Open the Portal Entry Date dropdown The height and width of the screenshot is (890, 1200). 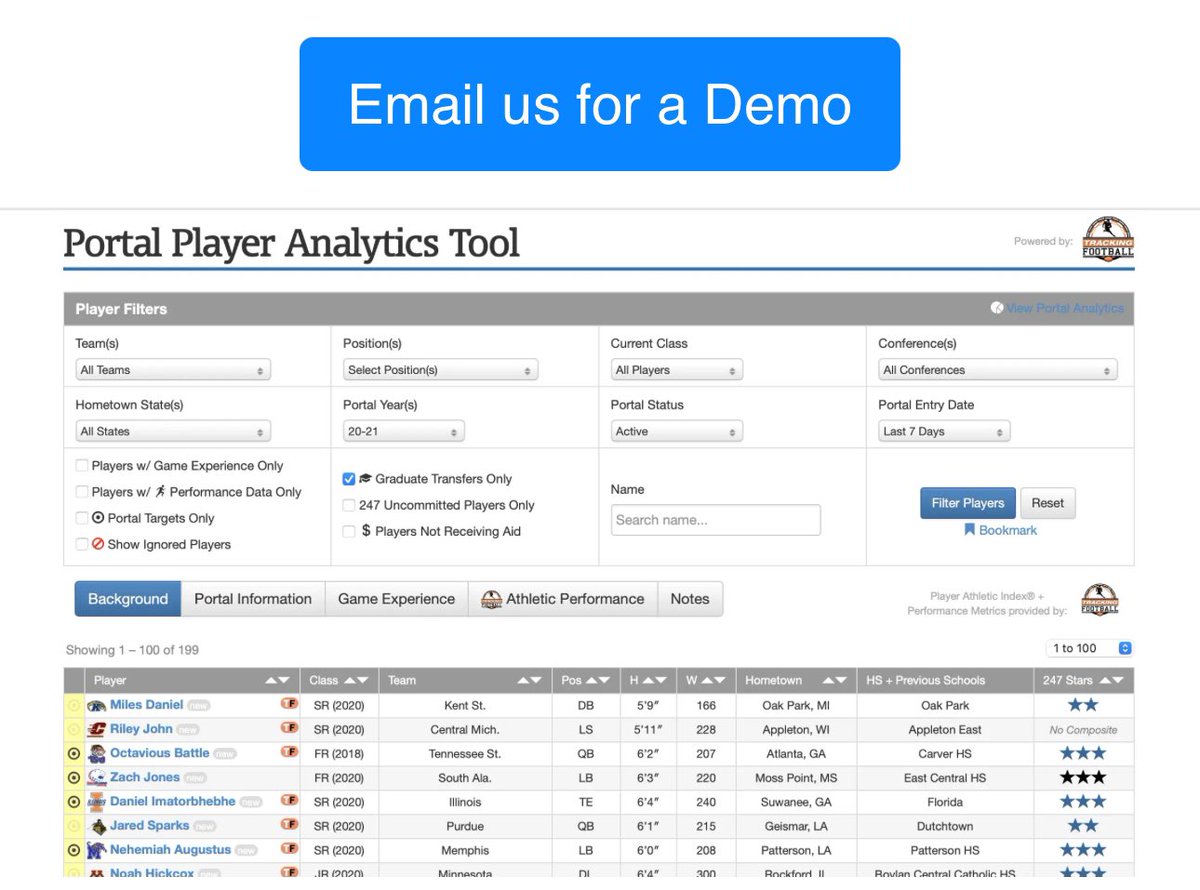[x=944, y=432]
